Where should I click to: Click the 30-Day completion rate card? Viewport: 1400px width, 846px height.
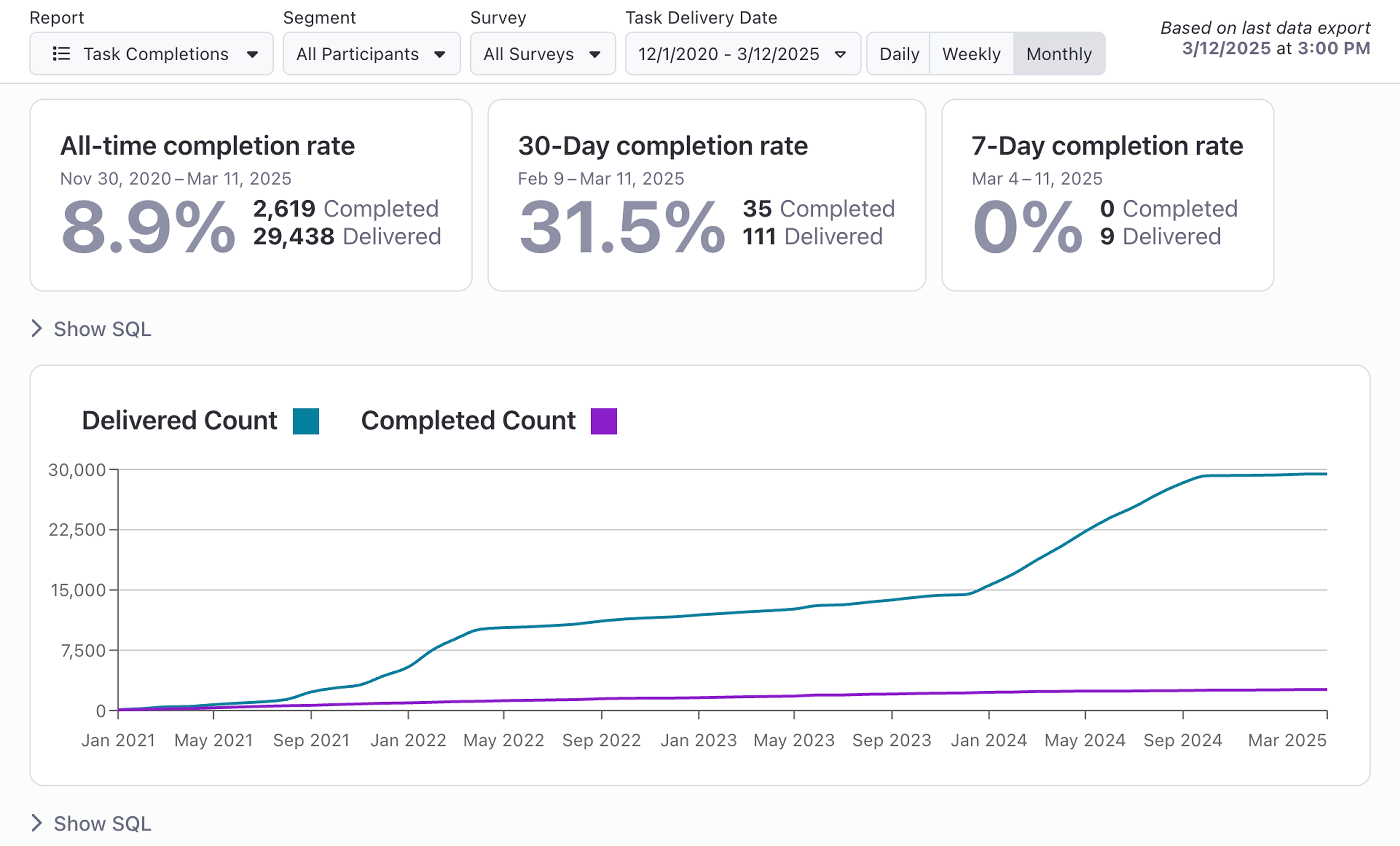[x=706, y=195]
